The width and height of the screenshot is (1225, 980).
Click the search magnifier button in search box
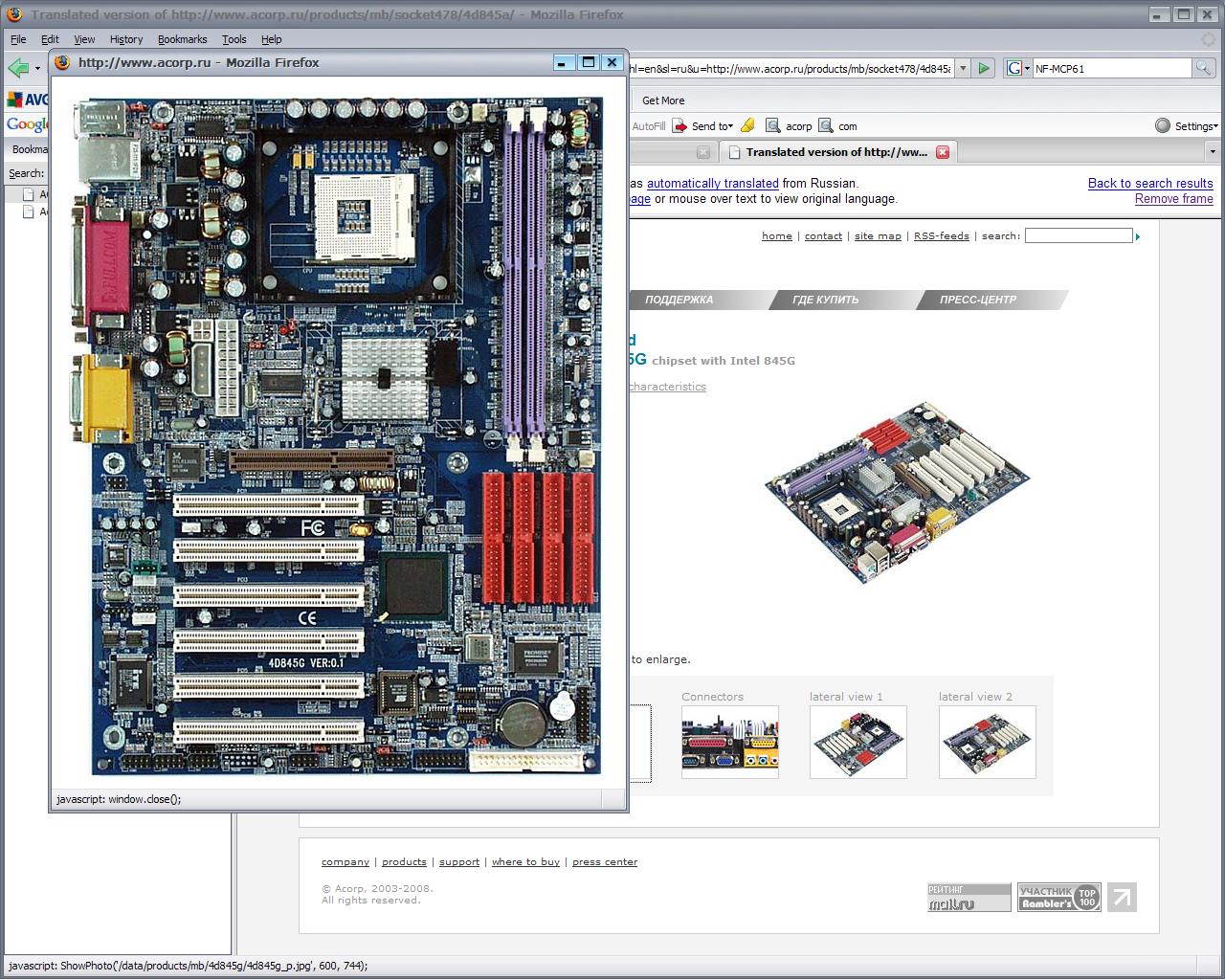pos(1203,68)
